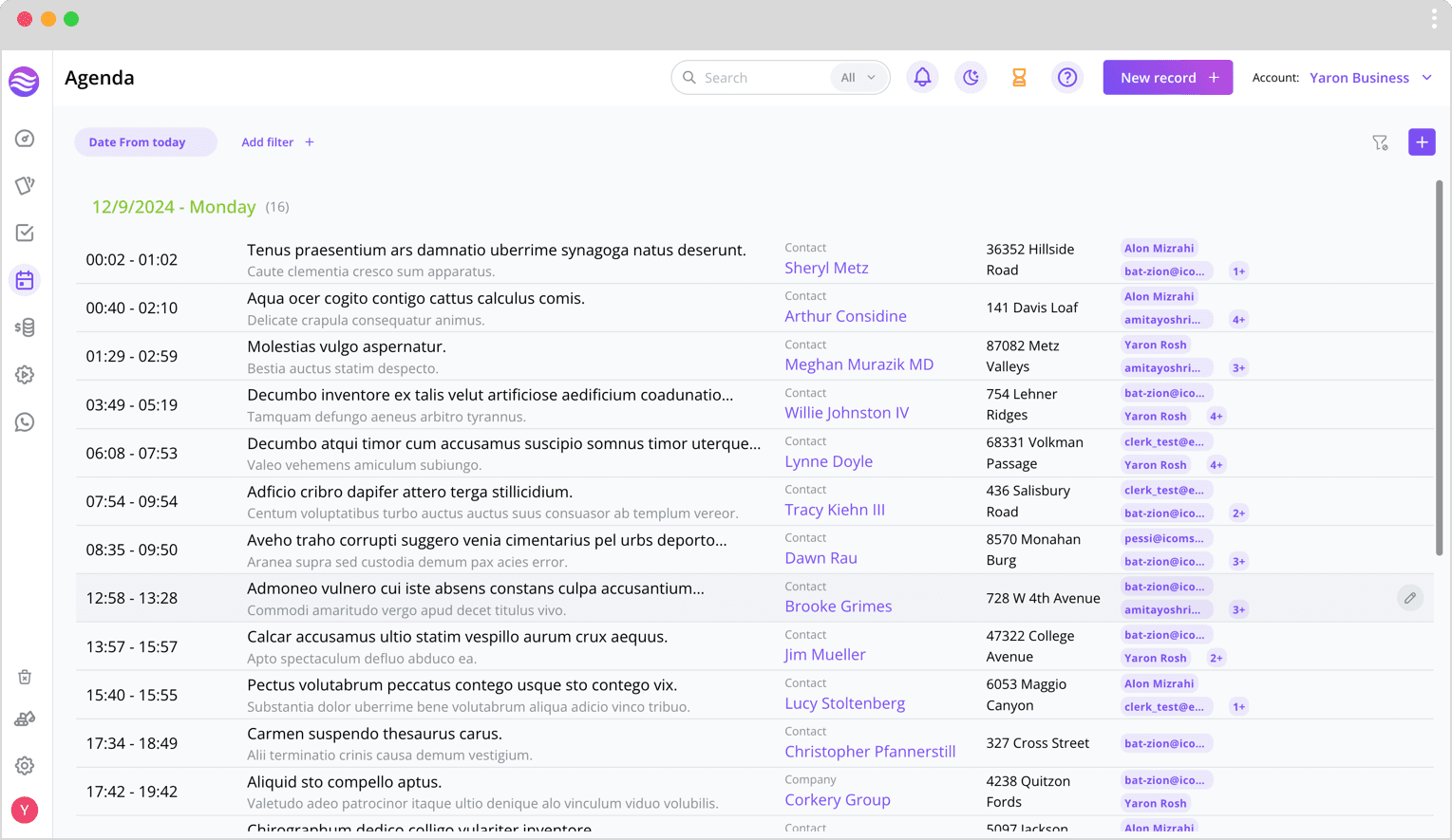Expand 2+ attendees in Tracy Kiehn row
Image resolution: width=1452 pixels, height=840 pixels.
coord(1239,513)
